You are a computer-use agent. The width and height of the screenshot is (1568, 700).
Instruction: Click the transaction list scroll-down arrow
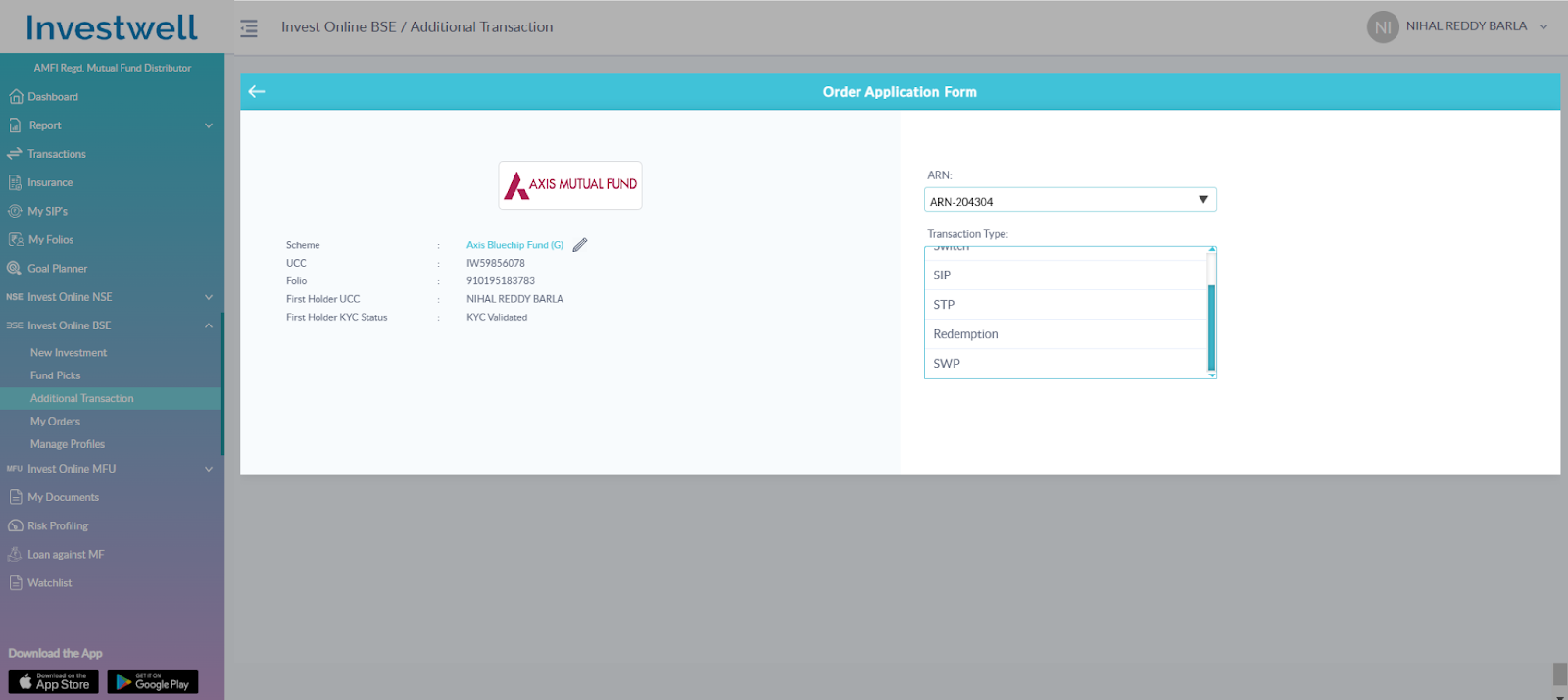pyautogui.click(x=1211, y=375)
